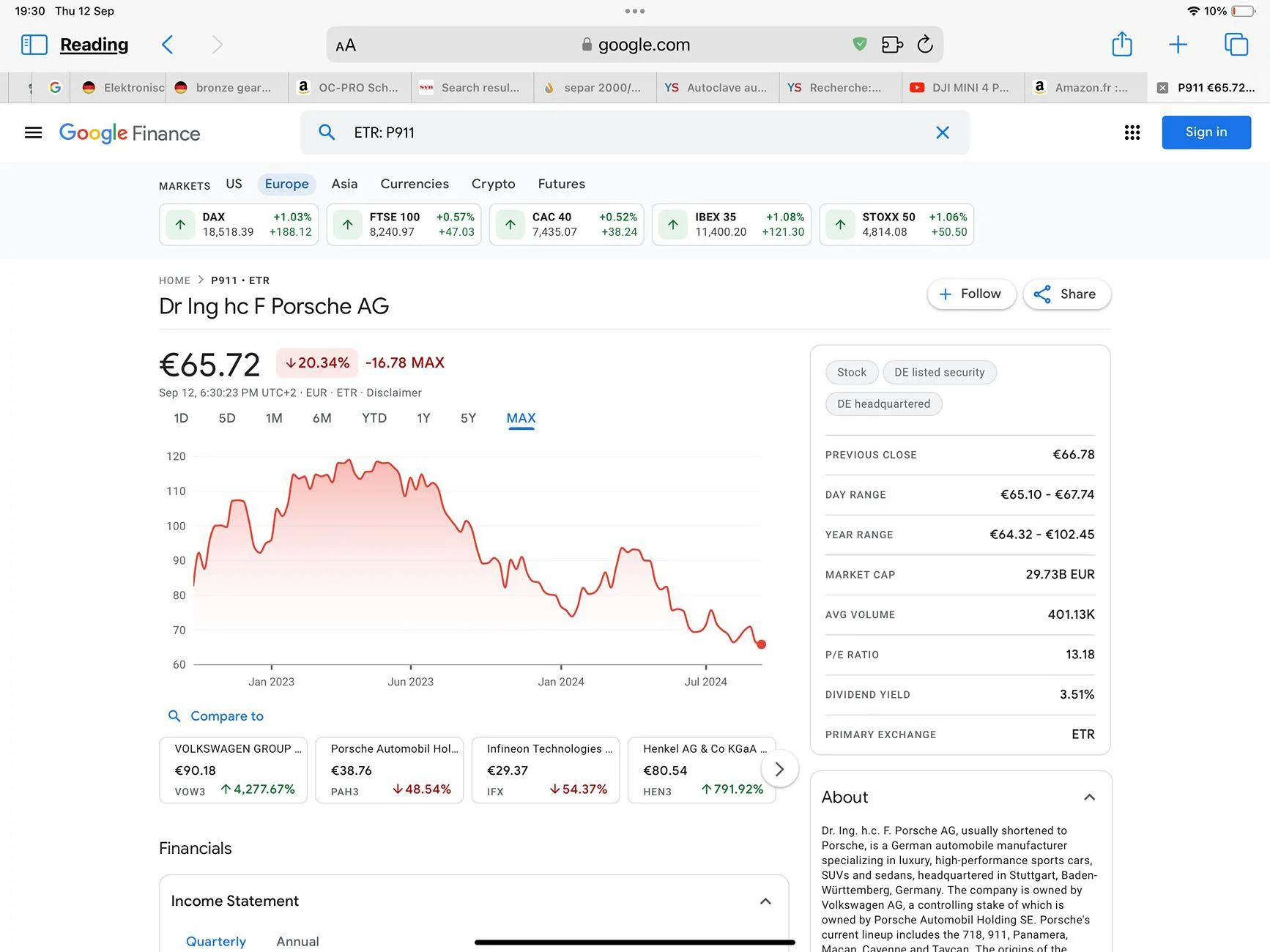Screen dimensions: 1270x952
Task: Click the Compare to link
Action: tap(227, 716)
